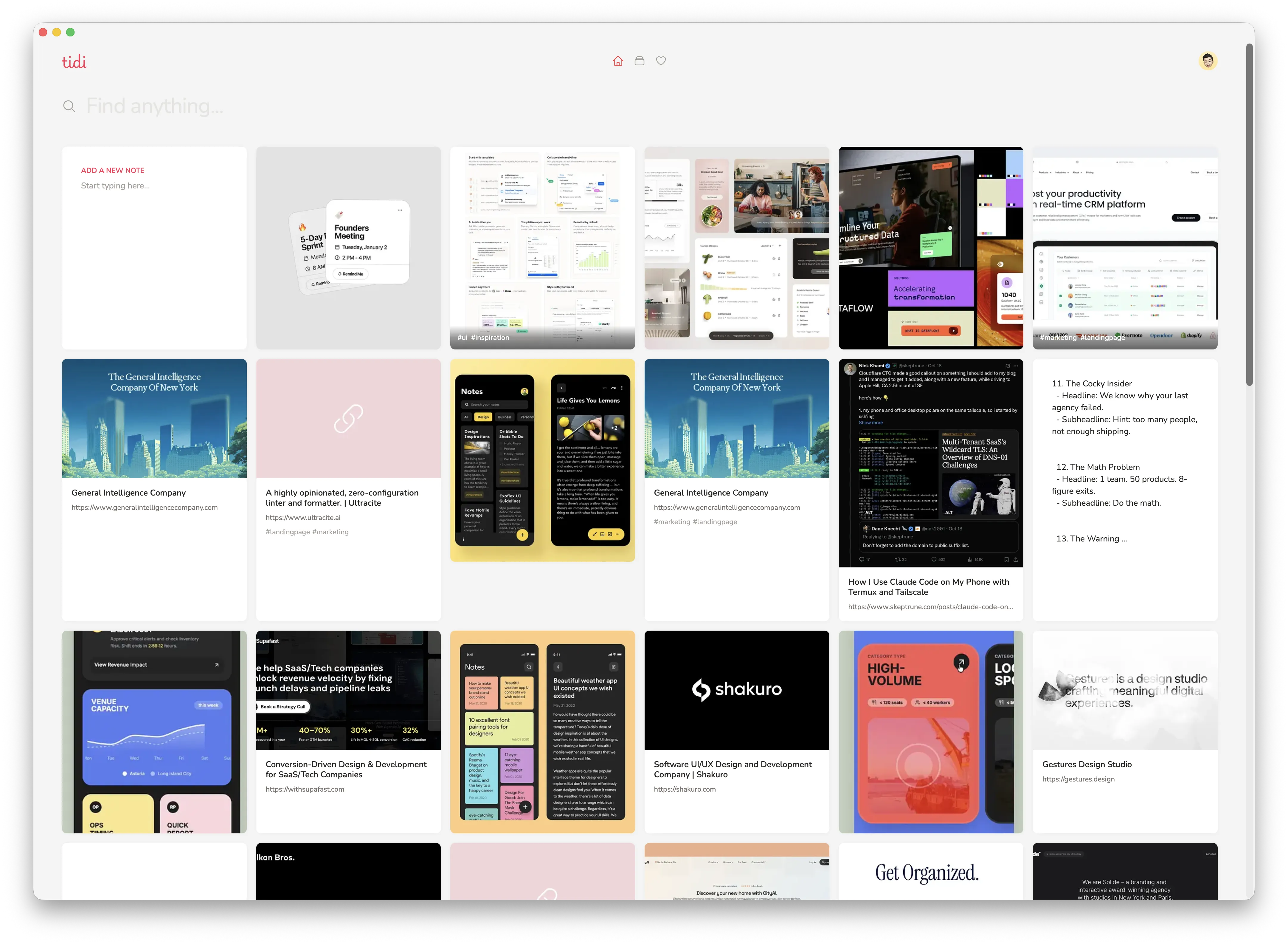Viewport: 1288px width, 944px height.
Task: Click ADD A NEW NOTE
Action: pos(113,170)
